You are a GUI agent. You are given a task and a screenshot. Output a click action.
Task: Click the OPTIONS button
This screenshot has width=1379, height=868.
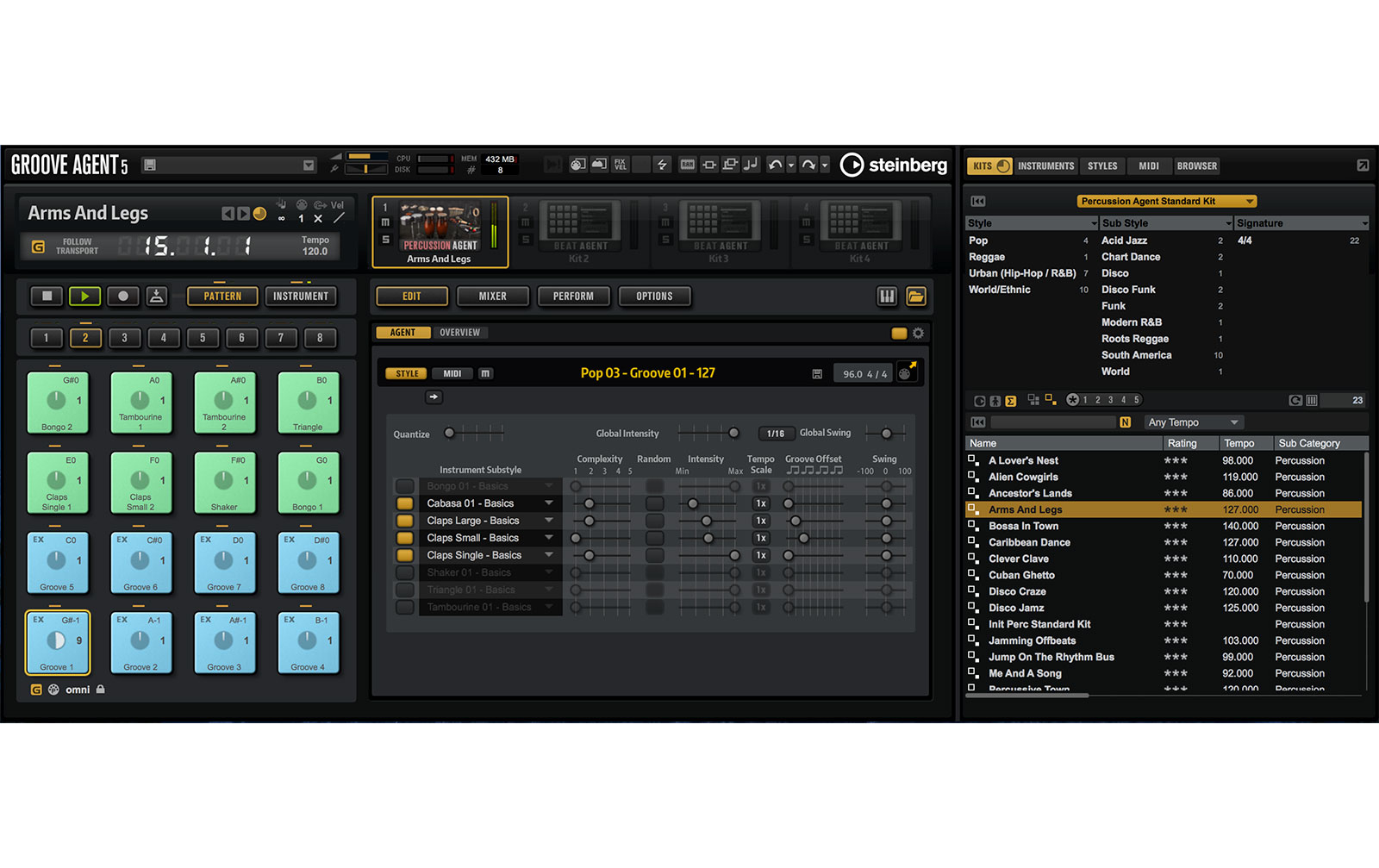(654, 297)
